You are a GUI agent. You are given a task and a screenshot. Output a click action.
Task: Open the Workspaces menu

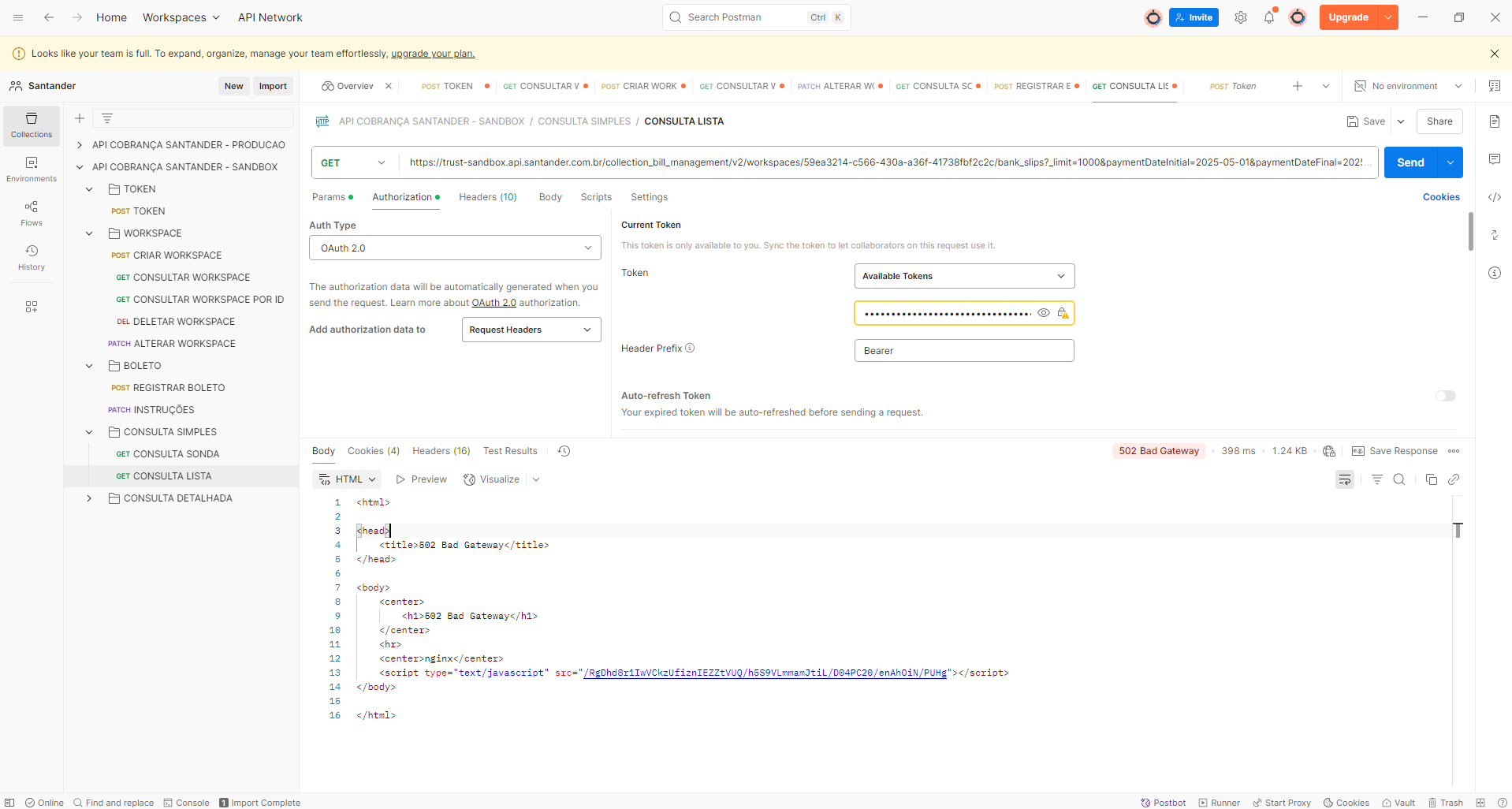pos(181,17)
